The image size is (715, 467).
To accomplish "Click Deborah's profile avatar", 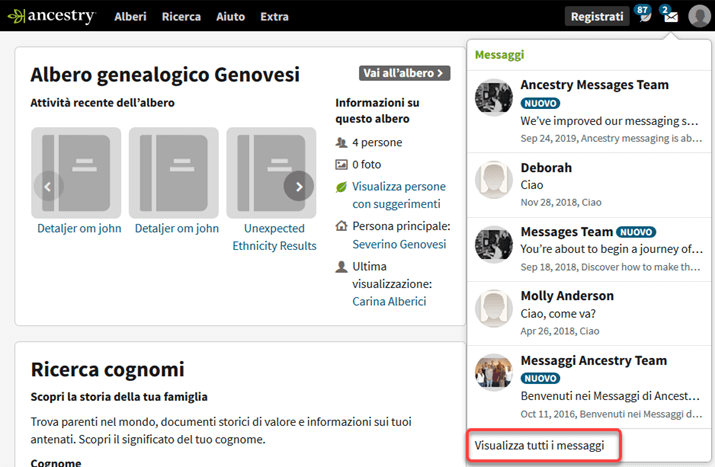I will (x=494, y=180).
